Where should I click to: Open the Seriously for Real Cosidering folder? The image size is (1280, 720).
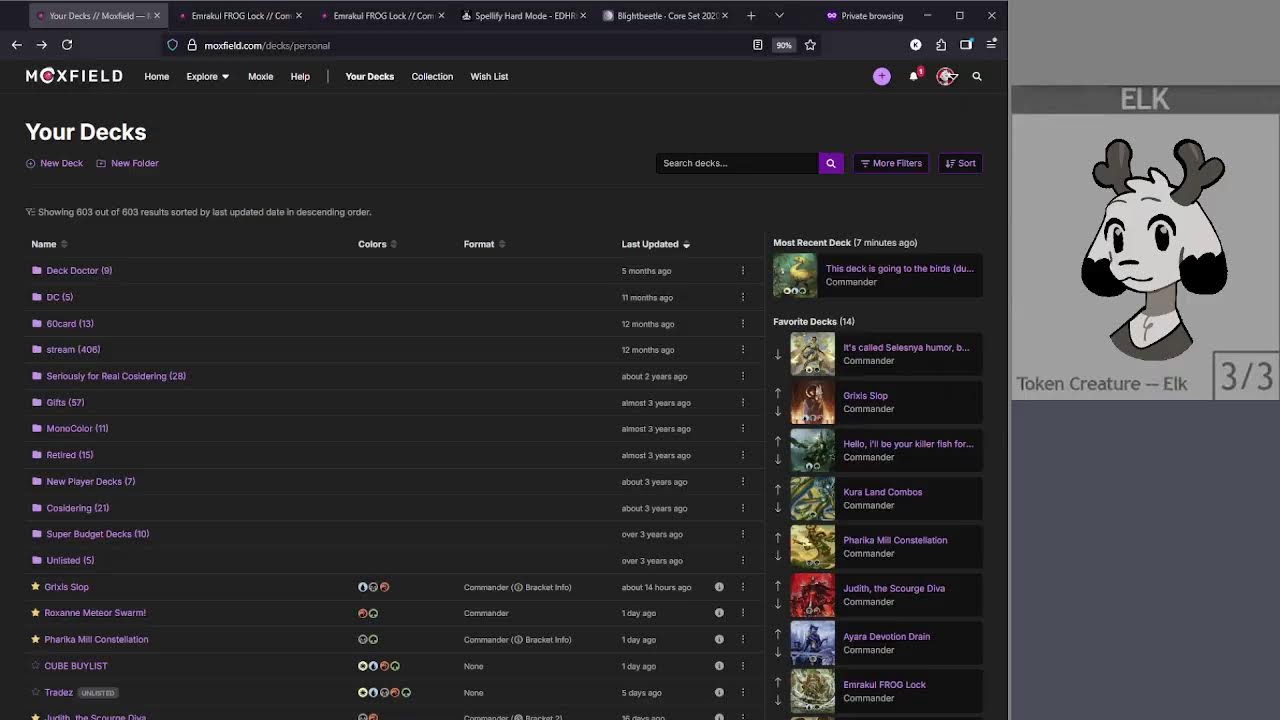tap(116, 376)
